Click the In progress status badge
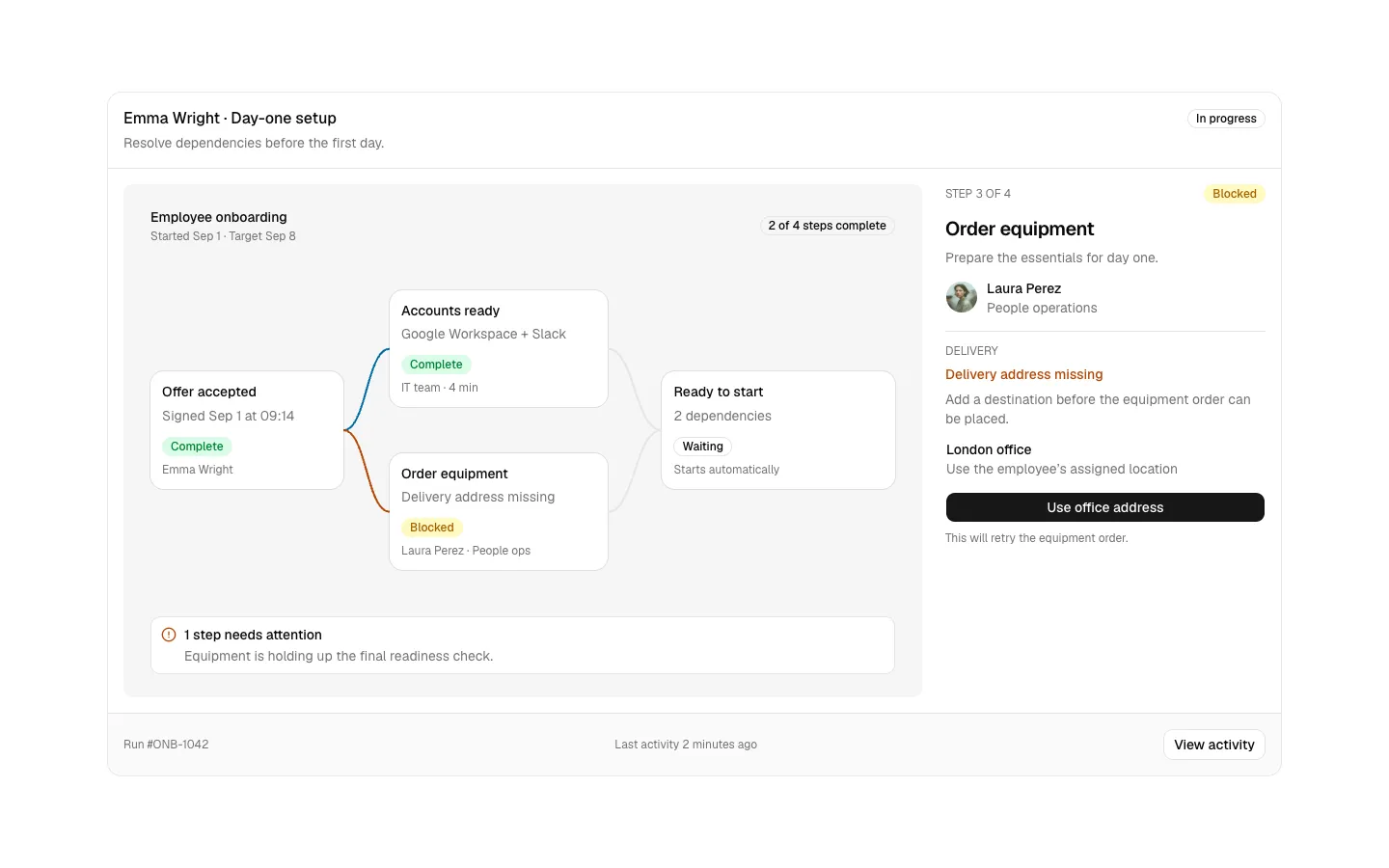1389x868 pixels. pyautogui.click(x=1226, y=119)
